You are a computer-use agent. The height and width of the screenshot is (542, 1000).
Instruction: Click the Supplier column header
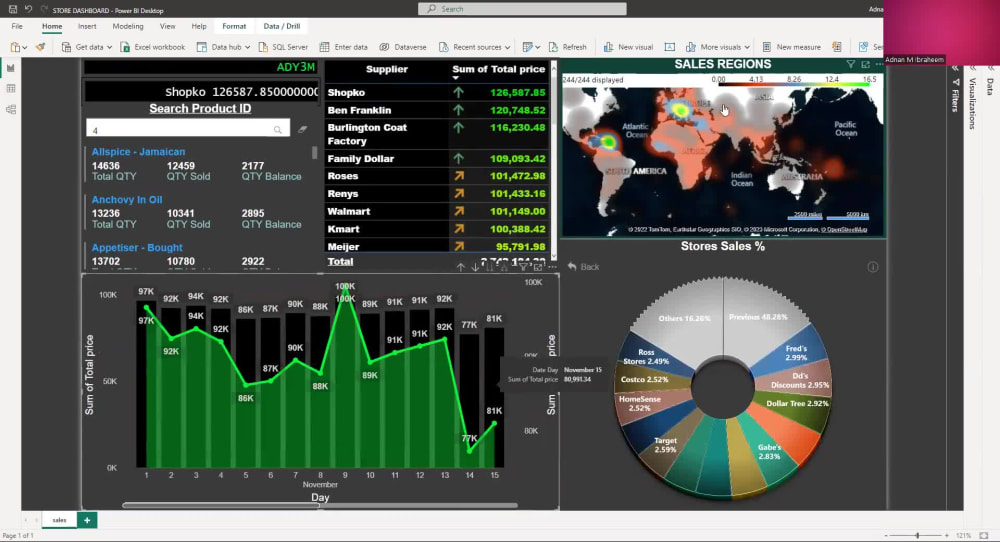pyautogui.click(x=386, y=69)
